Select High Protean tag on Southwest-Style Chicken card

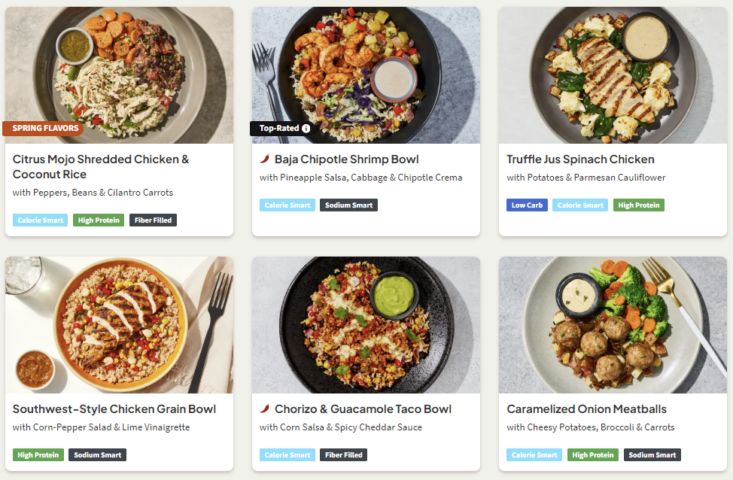click(38, 455)
